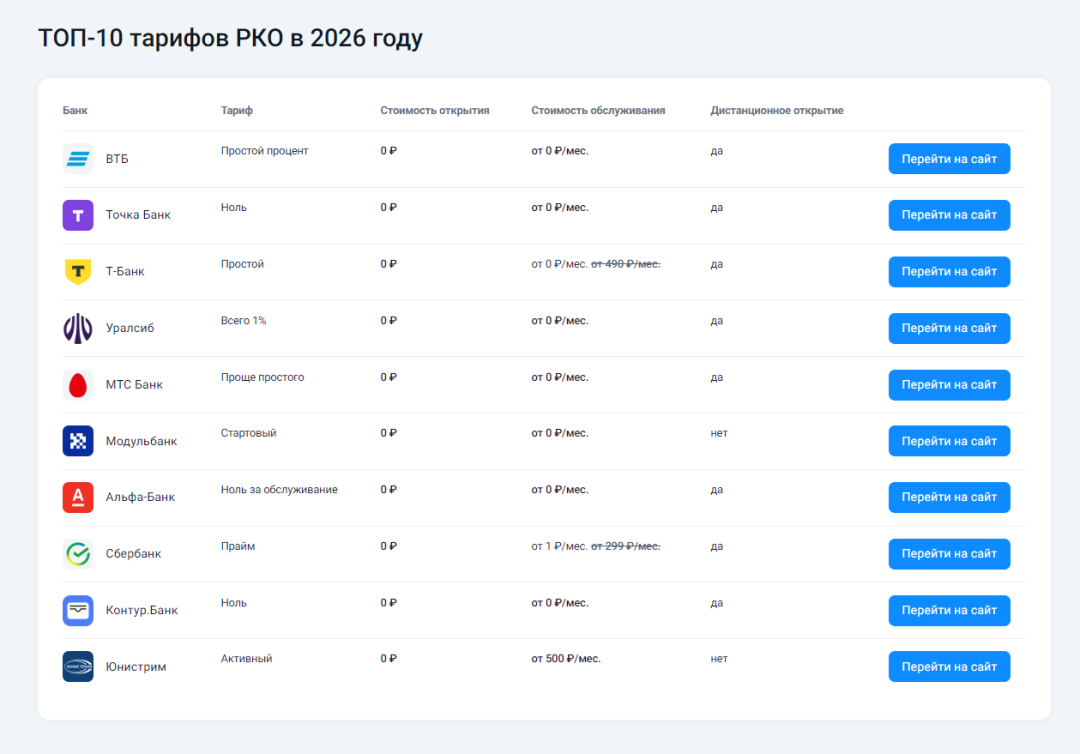Screen dimensions: 1080x754
Task: Select the Точка Банк name
Action: click(138, 215)
